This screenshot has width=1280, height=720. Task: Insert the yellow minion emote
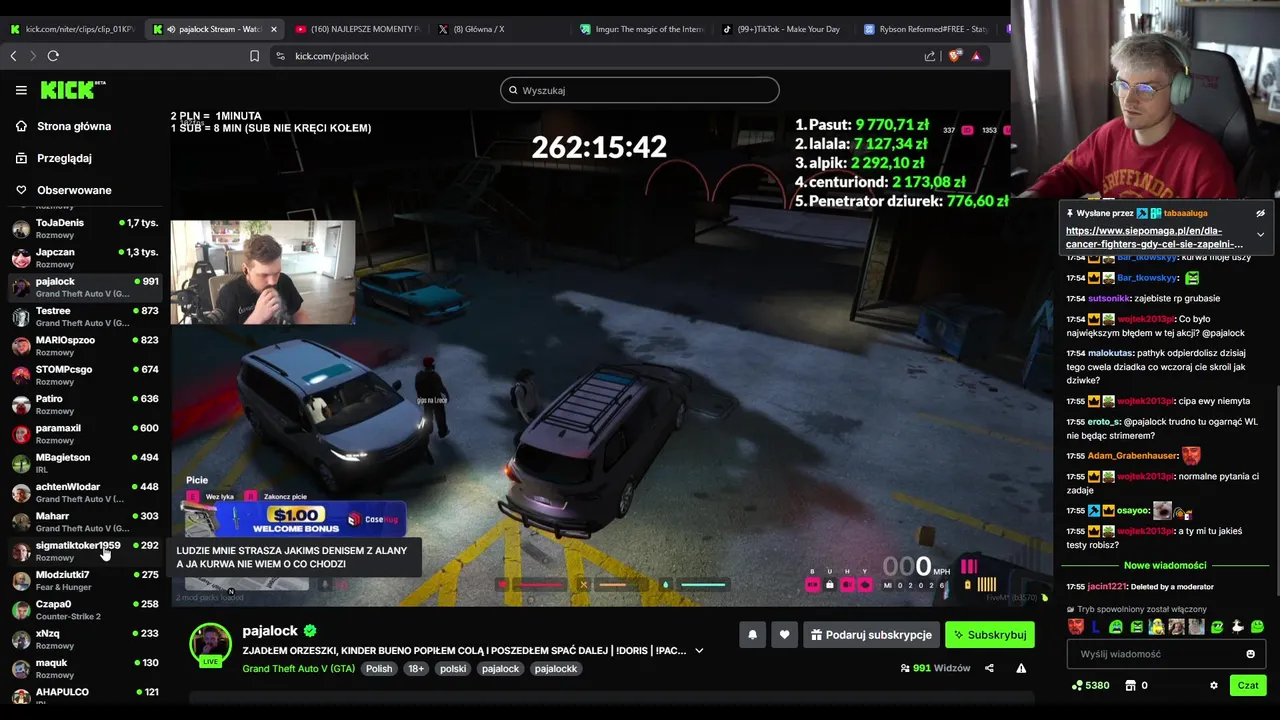[x=1156, y=627]
